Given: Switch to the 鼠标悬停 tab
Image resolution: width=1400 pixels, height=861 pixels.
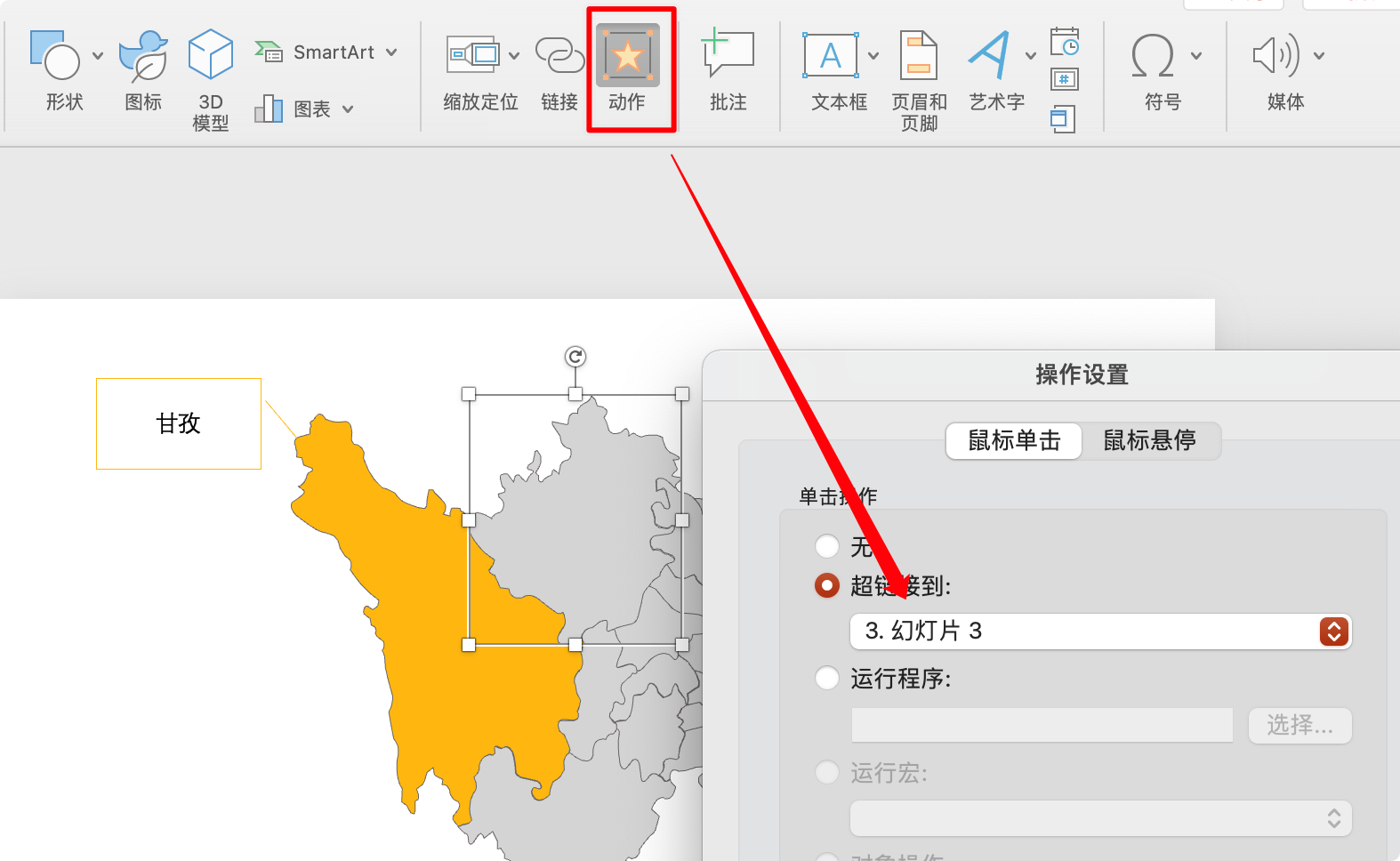Looking at the screenshot, I should (x=1149, y=440).
